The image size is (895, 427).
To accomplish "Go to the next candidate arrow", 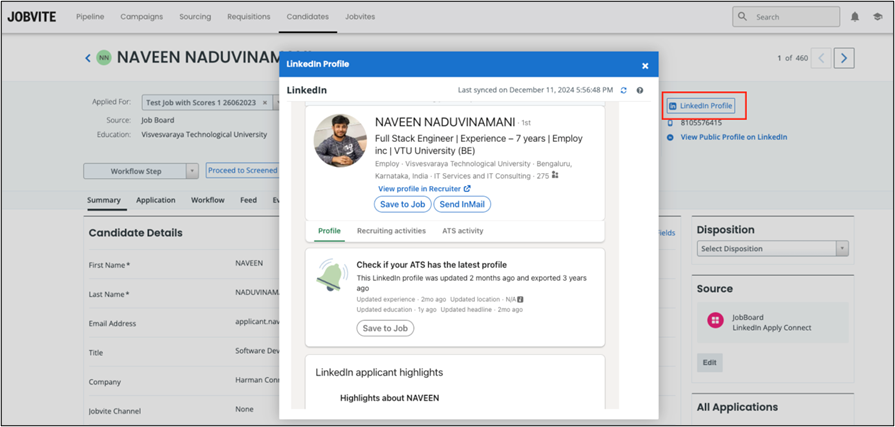I will [x=844, y=58].
